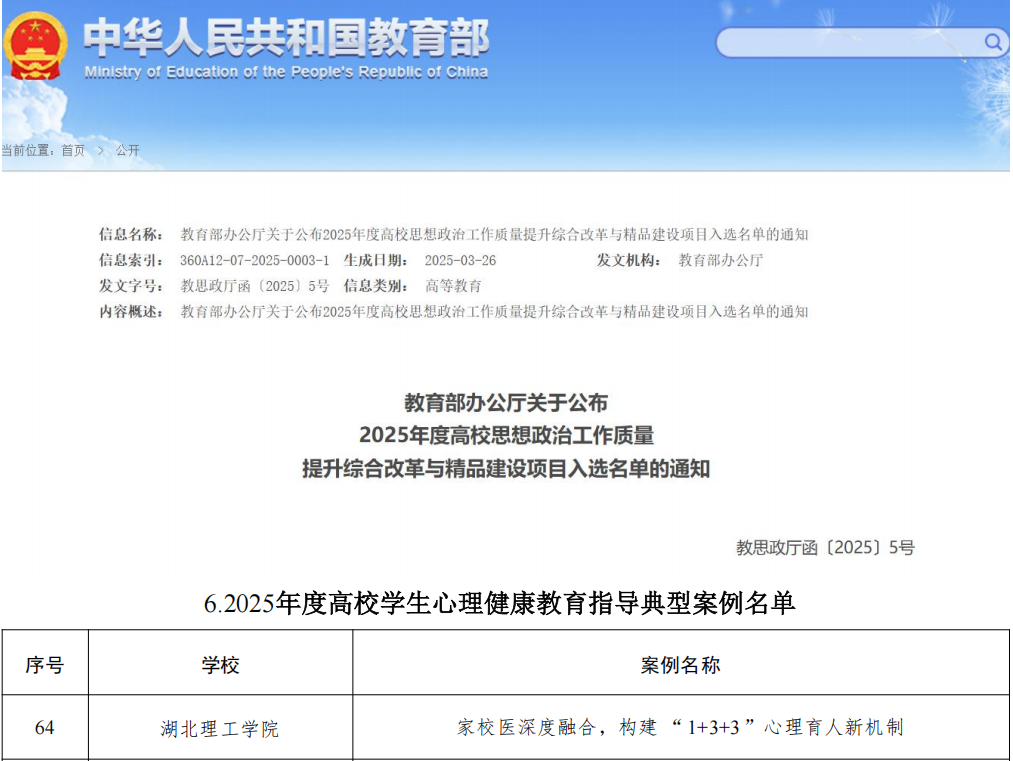The image size is (1013, 761).
Task: Click the 高等教育 information category value
Action: 453,286
